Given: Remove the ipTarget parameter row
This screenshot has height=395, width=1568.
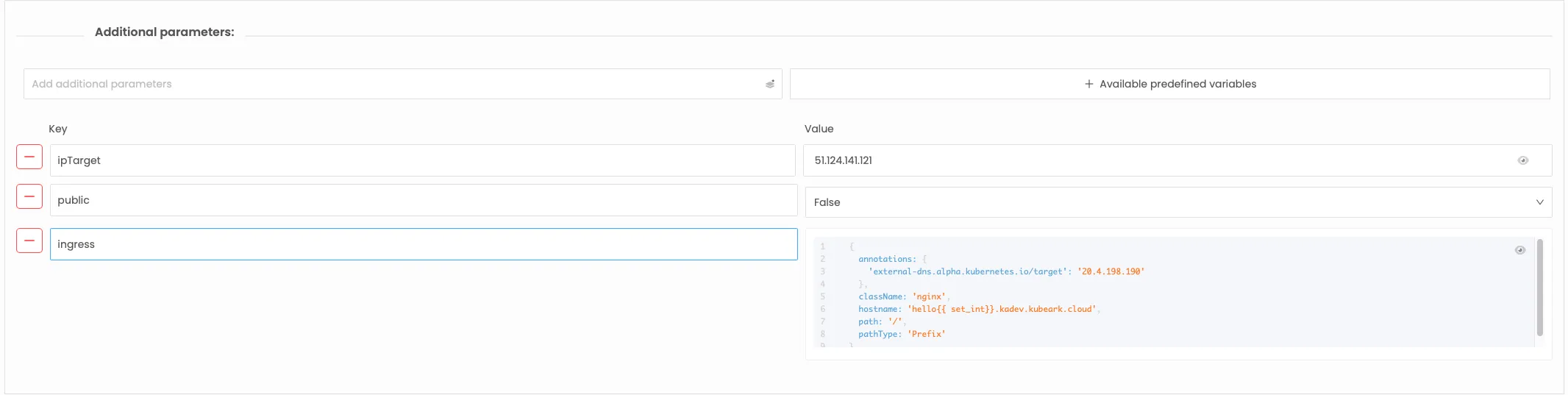Looking at the screenshot, I should point(29,157).
